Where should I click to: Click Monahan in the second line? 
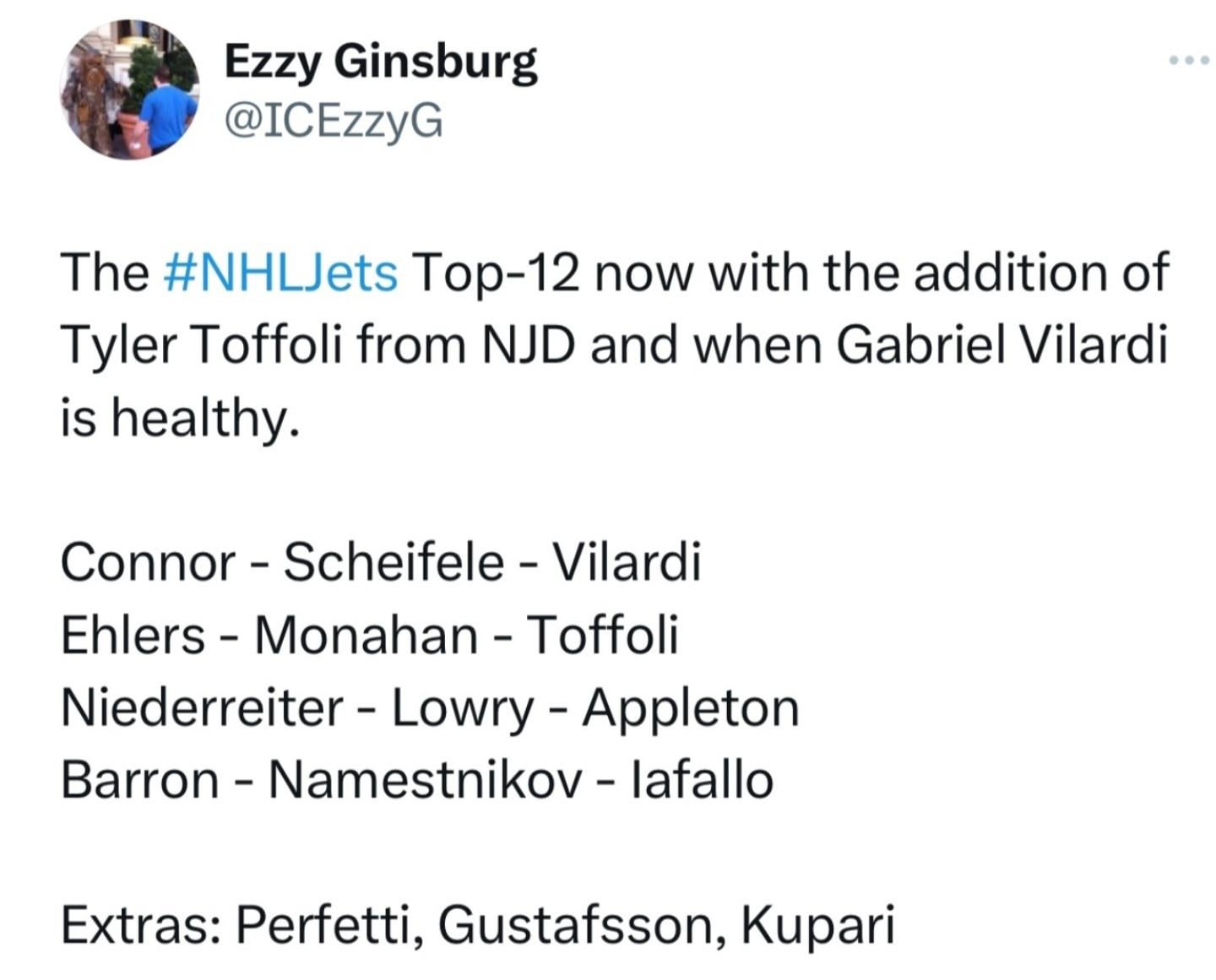point(365,635)
